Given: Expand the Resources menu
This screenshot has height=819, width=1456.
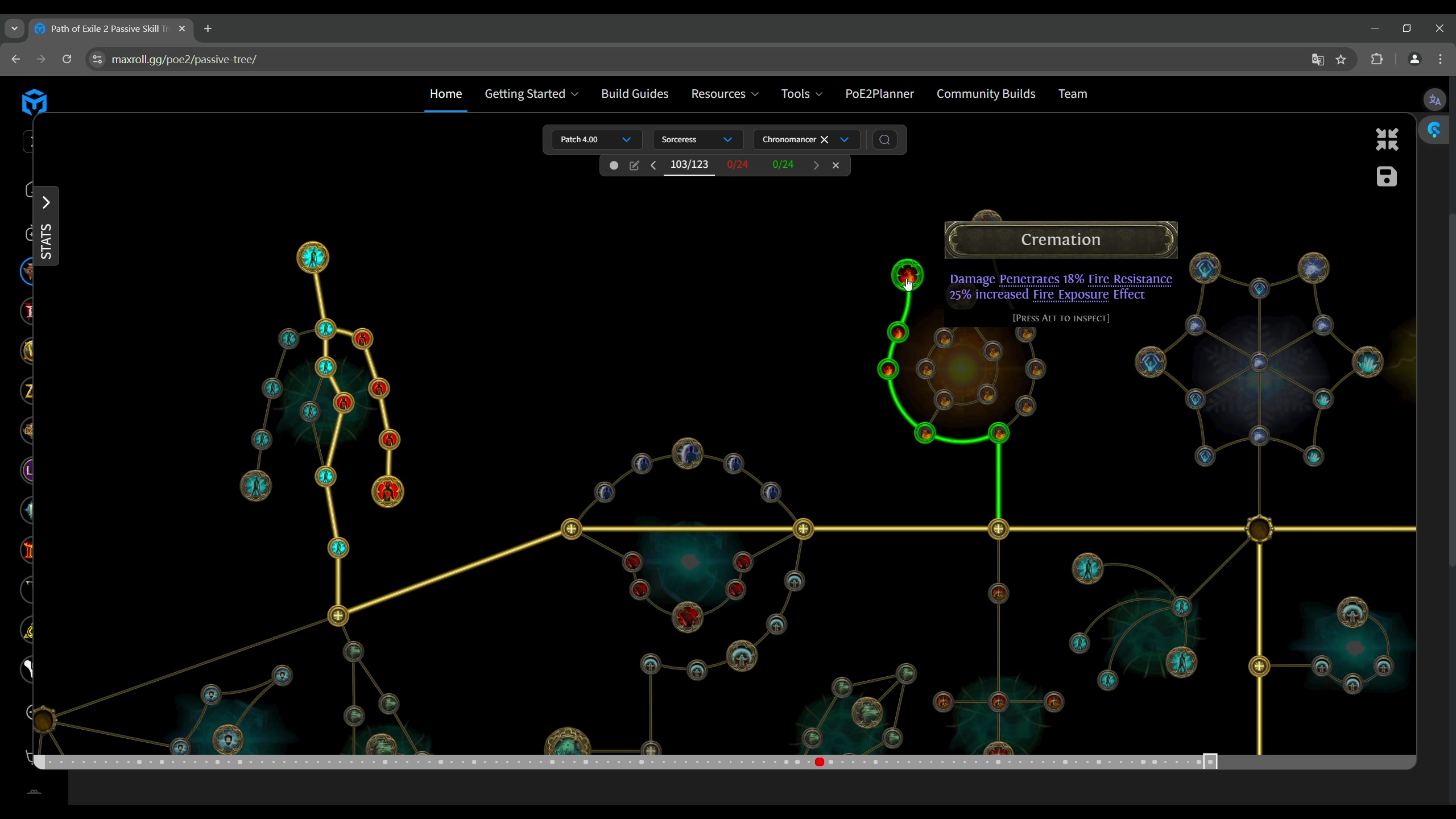Looking at the screenshot, I should pos(725,94).
